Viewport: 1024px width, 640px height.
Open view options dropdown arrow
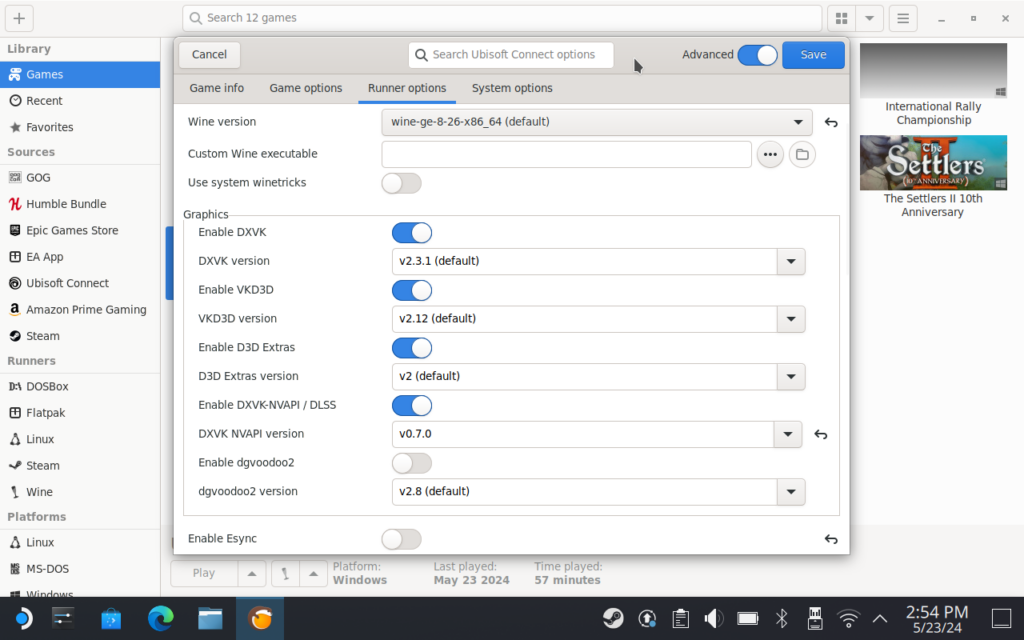point(869,18)
